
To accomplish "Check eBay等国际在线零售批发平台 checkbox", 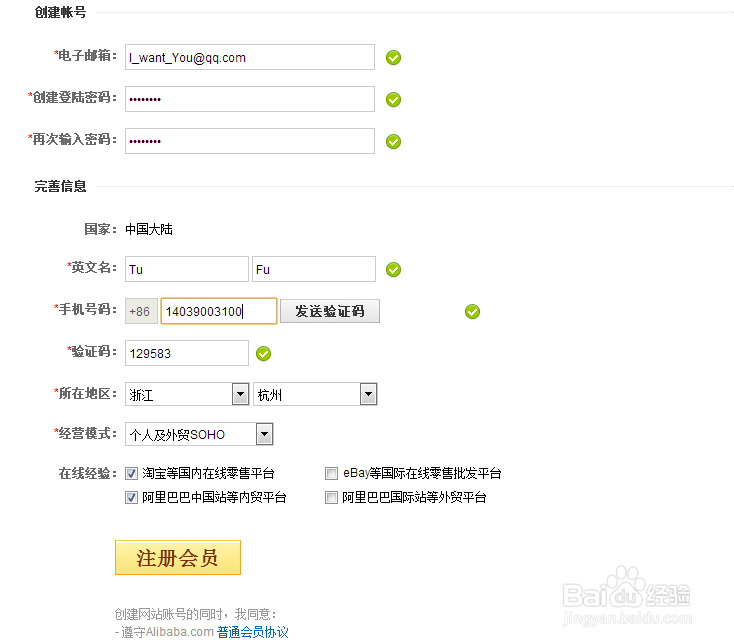I will click(x=331, y=473).
